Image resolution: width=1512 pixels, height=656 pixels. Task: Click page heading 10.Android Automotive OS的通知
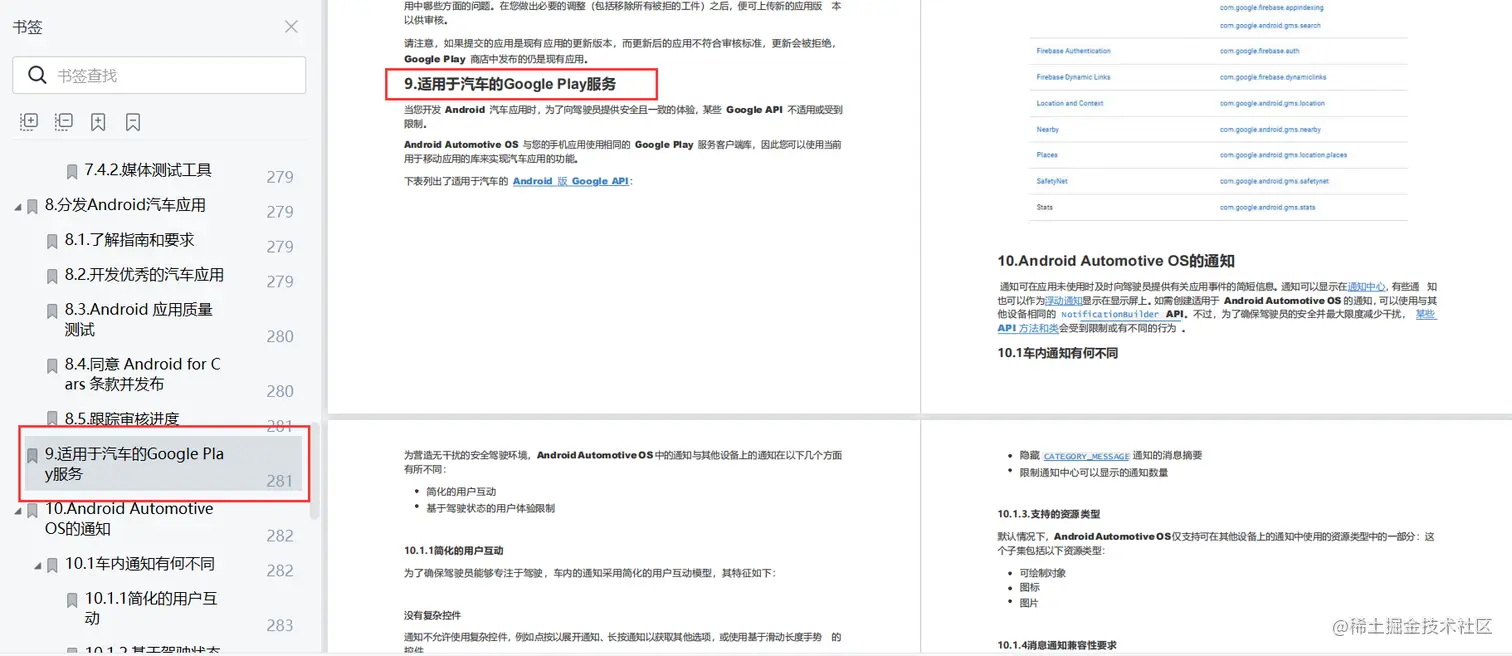pyautogui.click(x=1116, y=261)
